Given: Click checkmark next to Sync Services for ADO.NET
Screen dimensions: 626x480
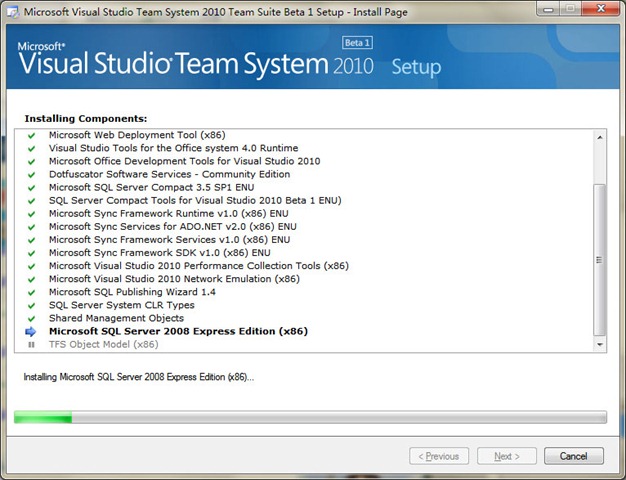Looking at the screenshot, I should (31, 227).
